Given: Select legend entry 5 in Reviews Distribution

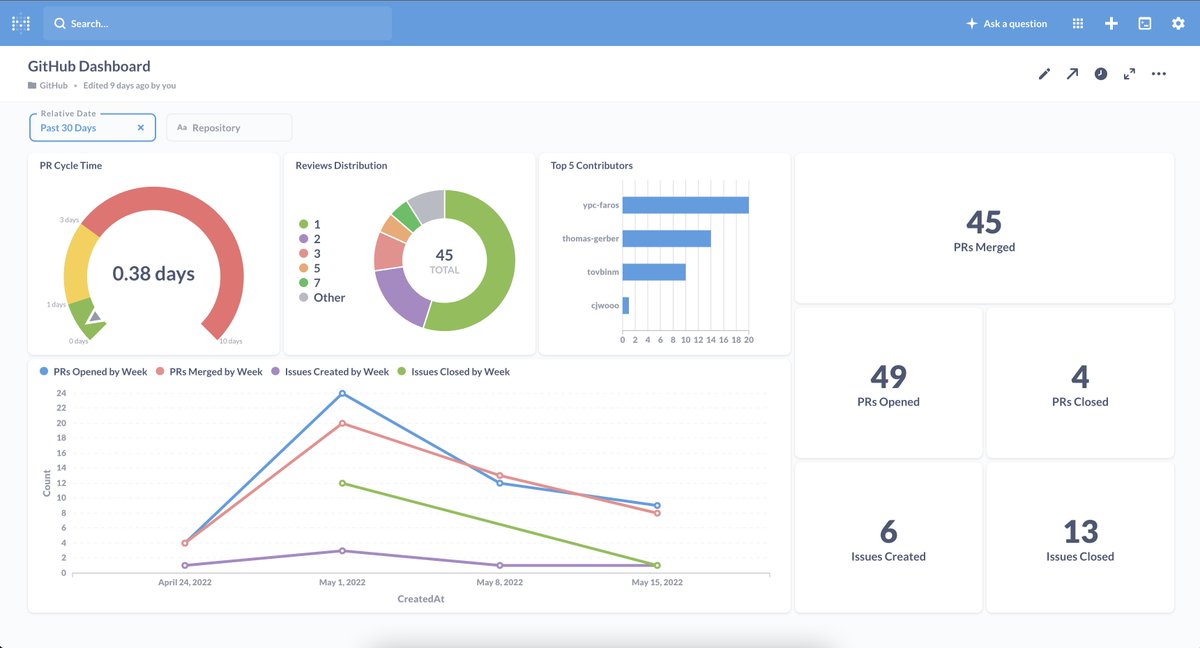Looking at the screenshot, I should click(x=310, y=268).
